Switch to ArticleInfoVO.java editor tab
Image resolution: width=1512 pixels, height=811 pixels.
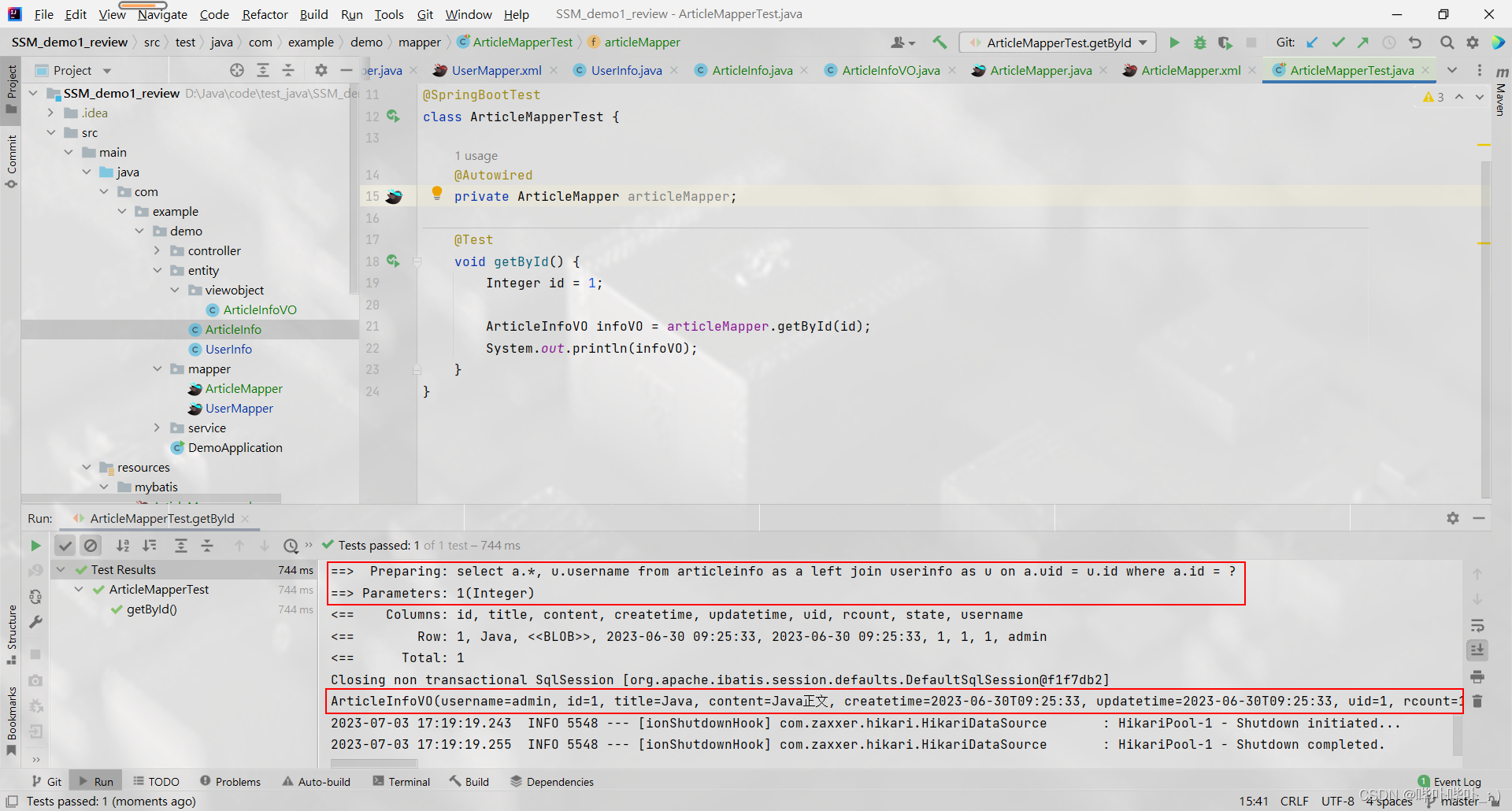pyautogui.click(x=890, y=70)
